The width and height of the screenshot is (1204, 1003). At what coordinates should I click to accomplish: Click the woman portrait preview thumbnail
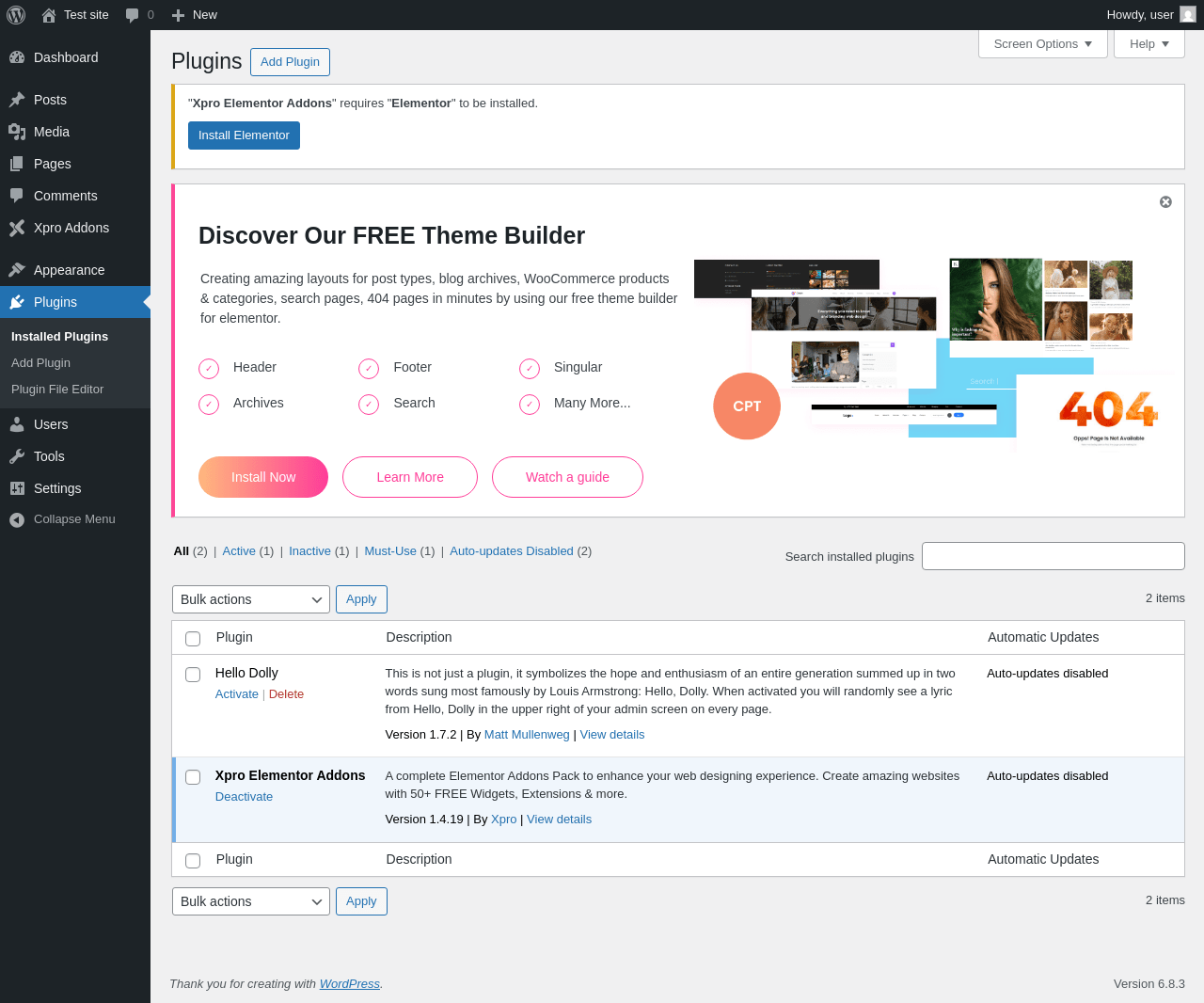coord(995,299)
